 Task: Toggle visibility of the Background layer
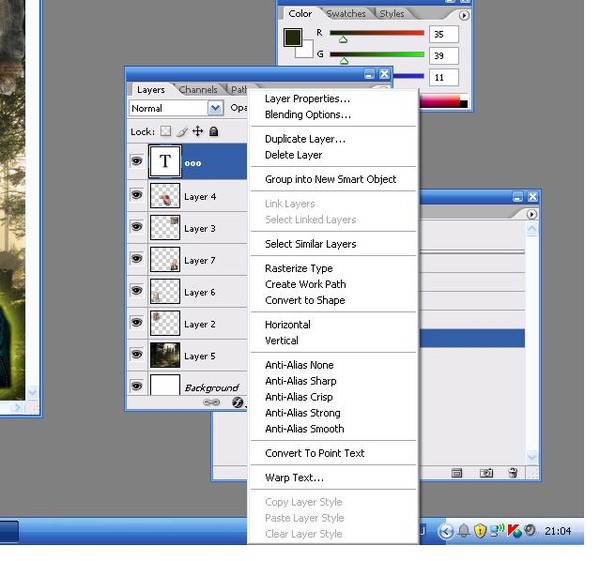coord(137,386)
